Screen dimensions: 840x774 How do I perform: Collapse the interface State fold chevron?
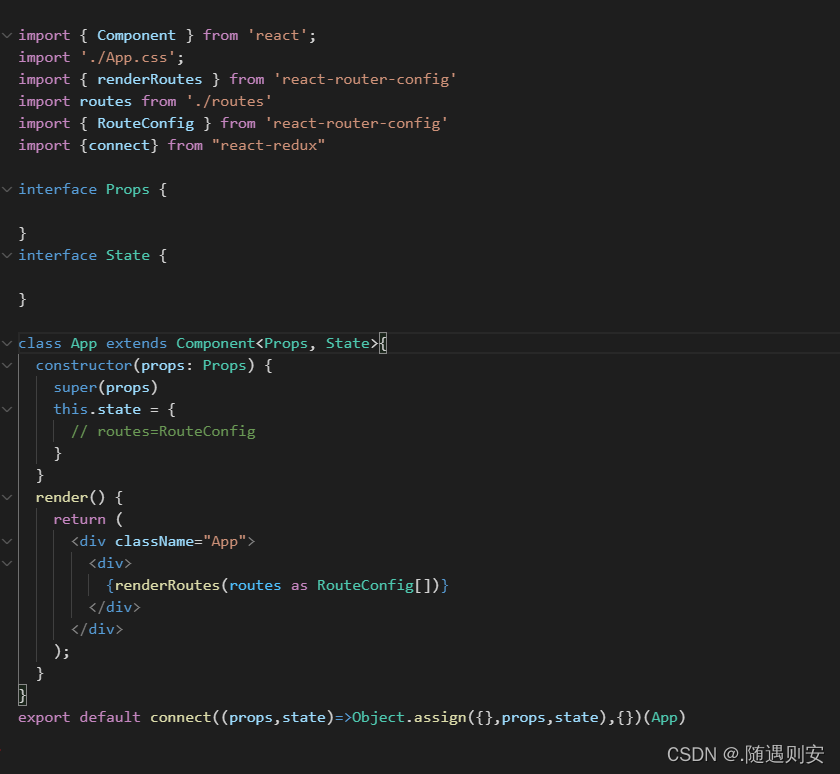point(7,256)
